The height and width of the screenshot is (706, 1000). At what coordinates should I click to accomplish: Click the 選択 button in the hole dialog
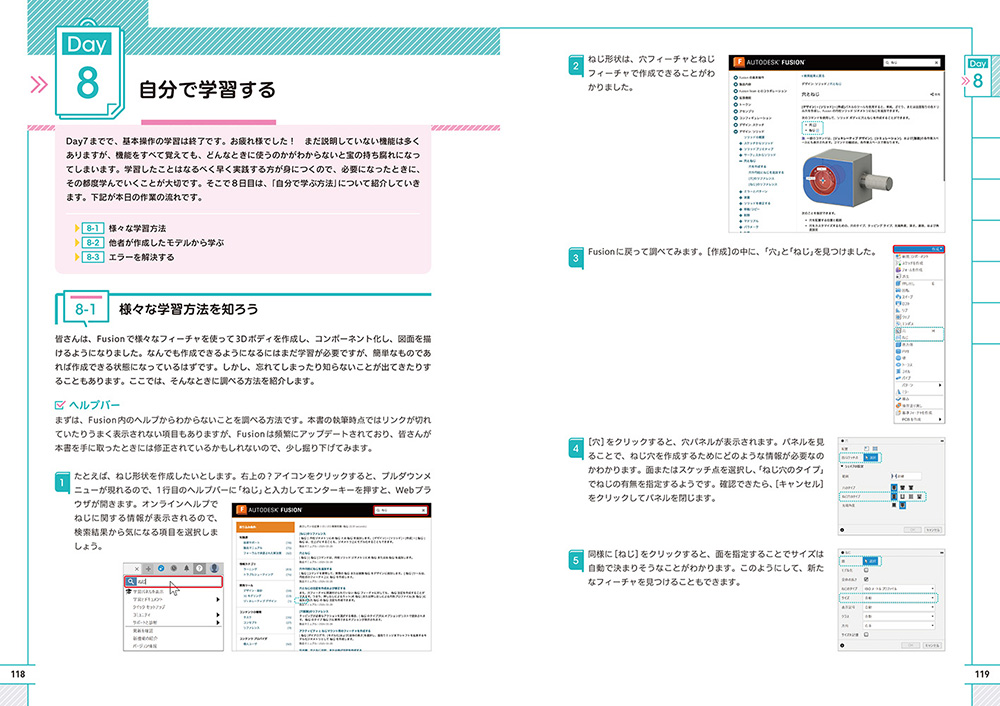(871, 457)
